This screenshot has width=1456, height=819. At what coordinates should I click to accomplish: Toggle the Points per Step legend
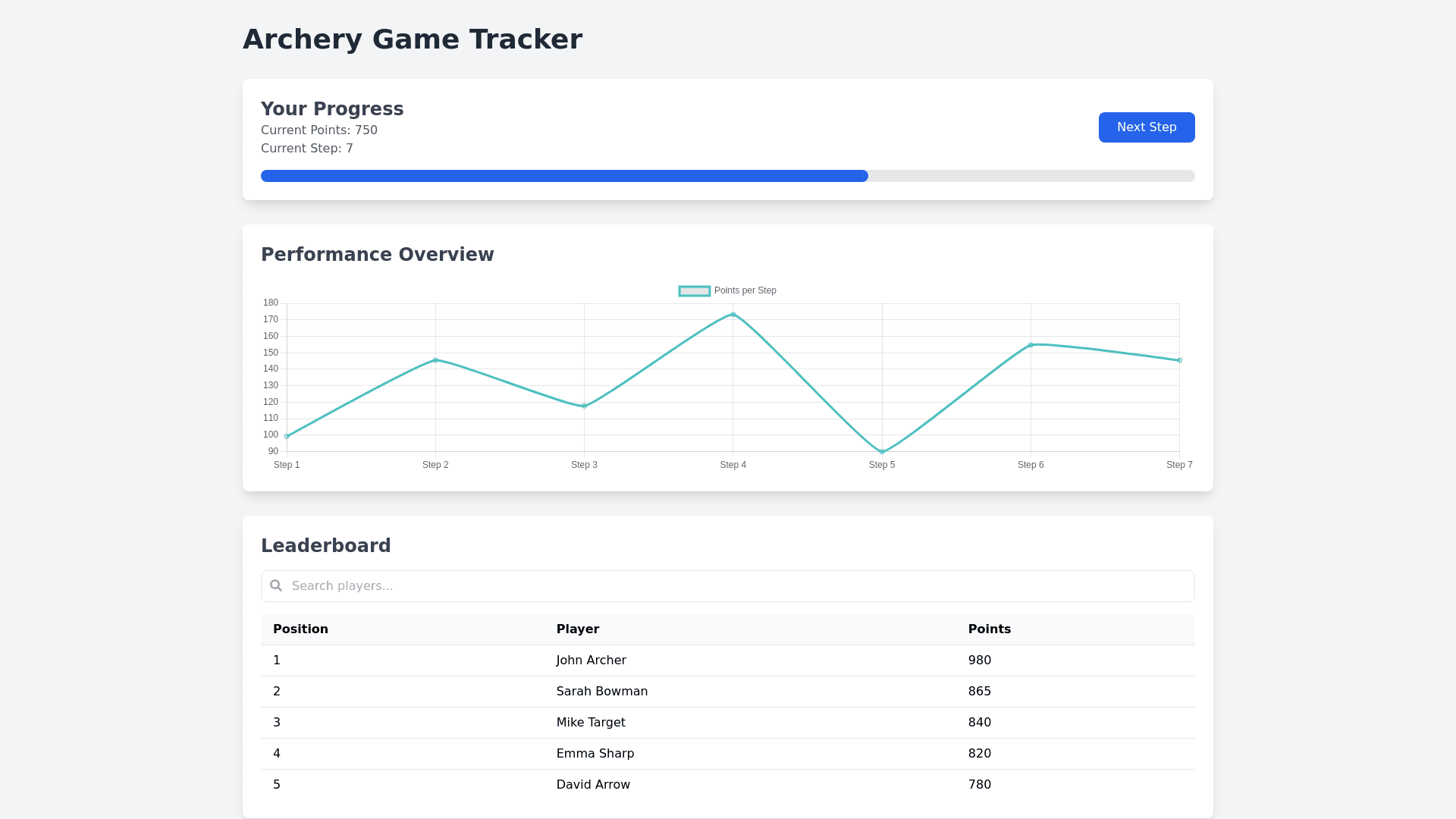(745, 290)
